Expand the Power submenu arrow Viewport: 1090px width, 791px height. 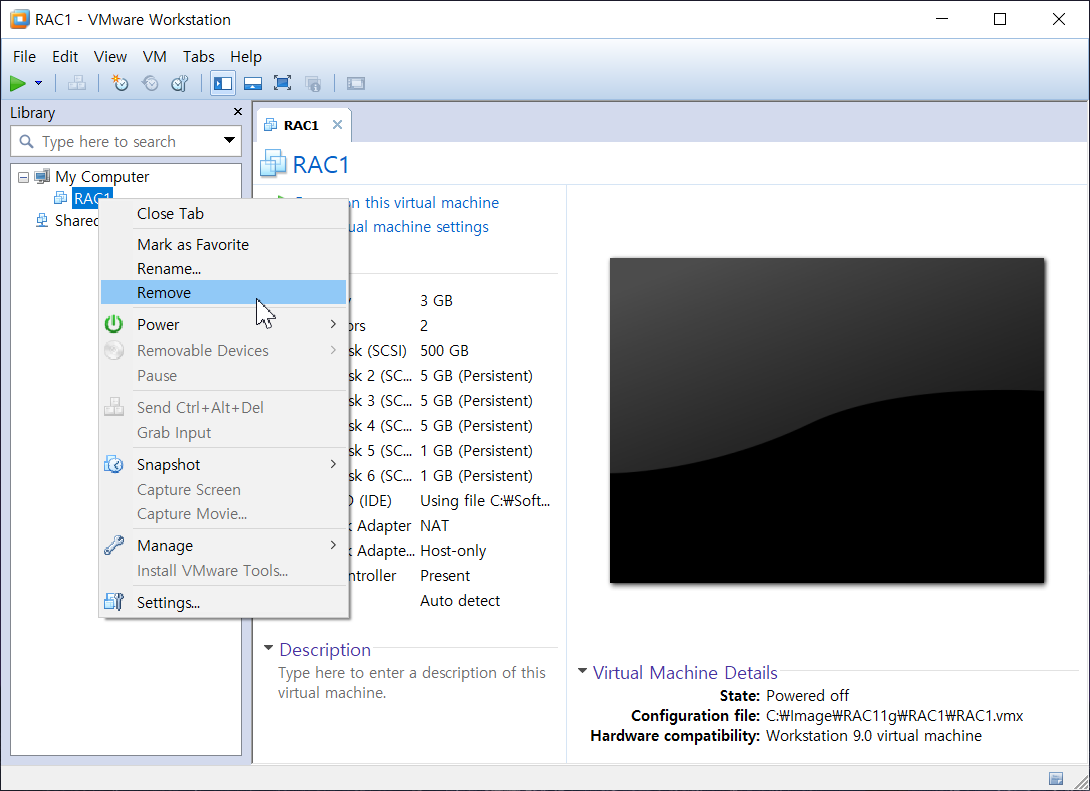coord(333,324)
